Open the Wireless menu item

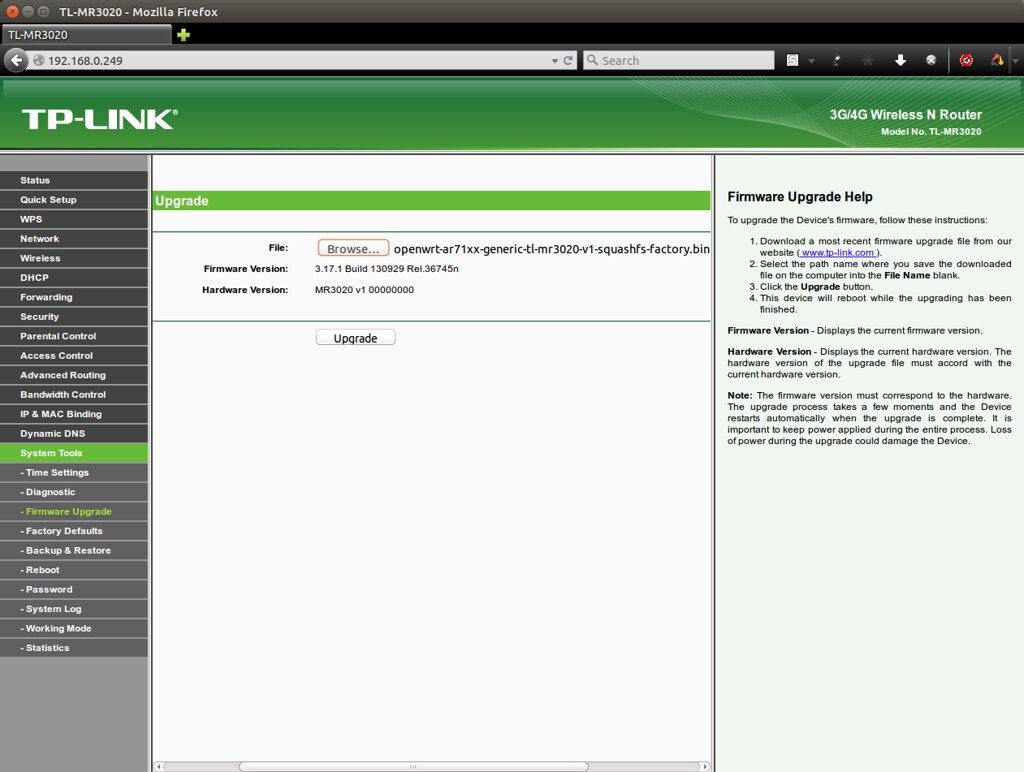click(74, 258)
